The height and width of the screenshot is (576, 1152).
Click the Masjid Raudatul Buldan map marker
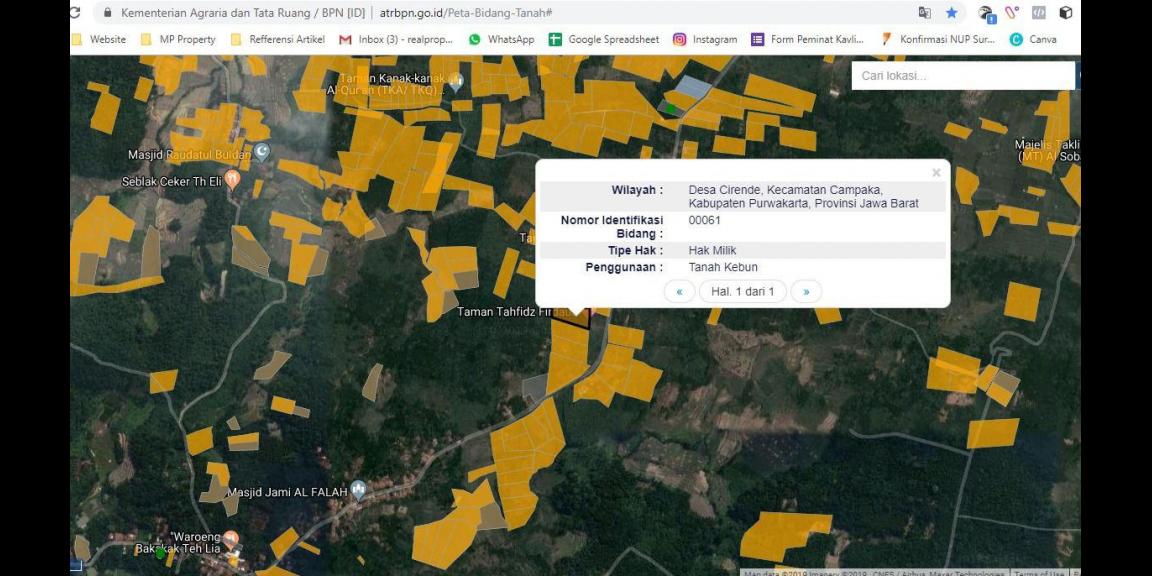[262, 153]
